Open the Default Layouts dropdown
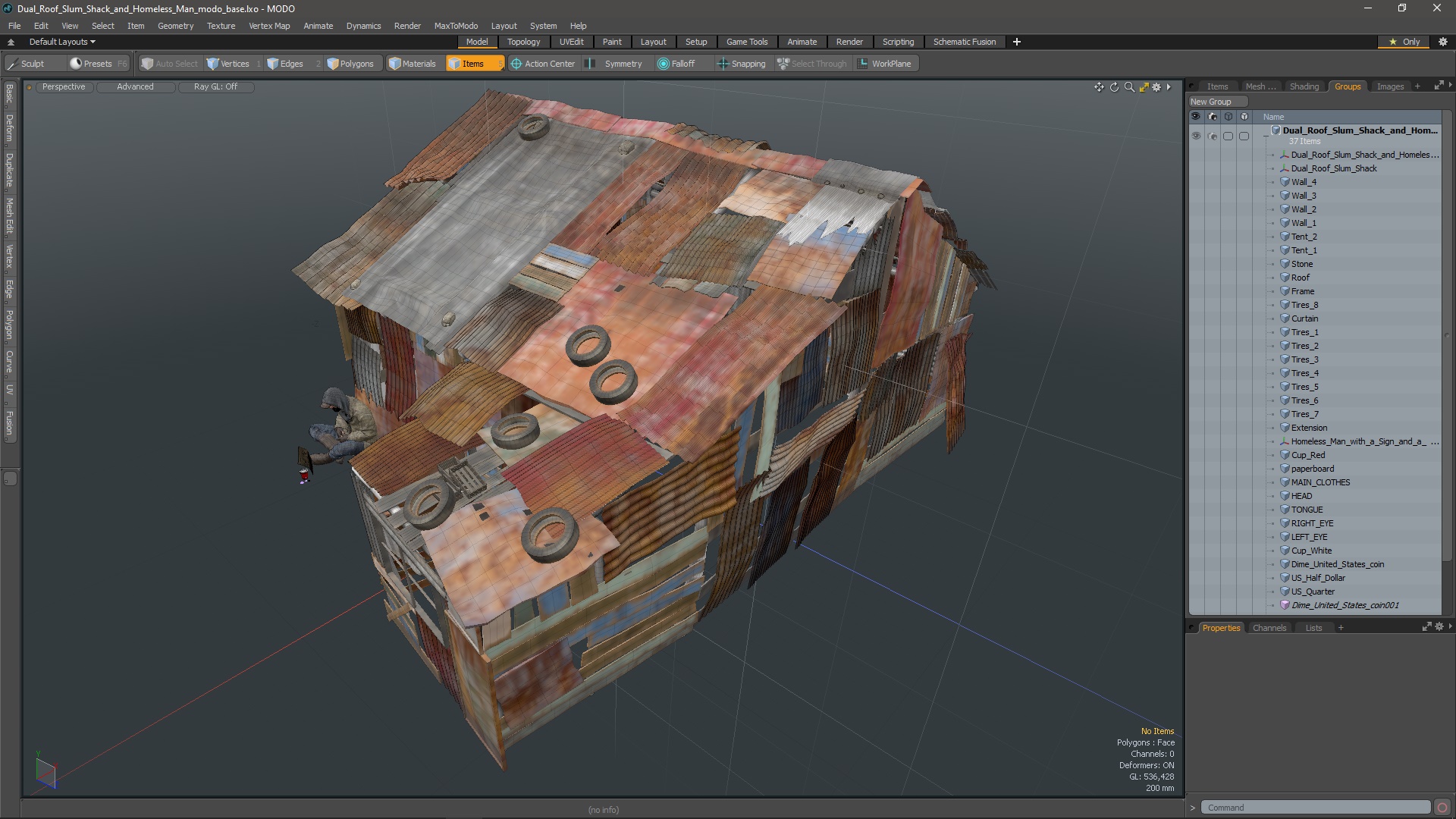This screenshot has height=819, width=1456. [x=62, y=42]
